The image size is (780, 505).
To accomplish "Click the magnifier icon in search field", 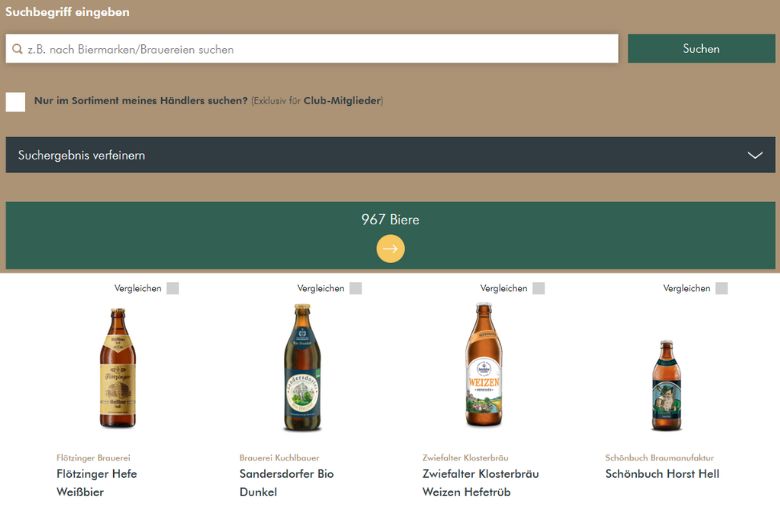I will pos(17,49).
